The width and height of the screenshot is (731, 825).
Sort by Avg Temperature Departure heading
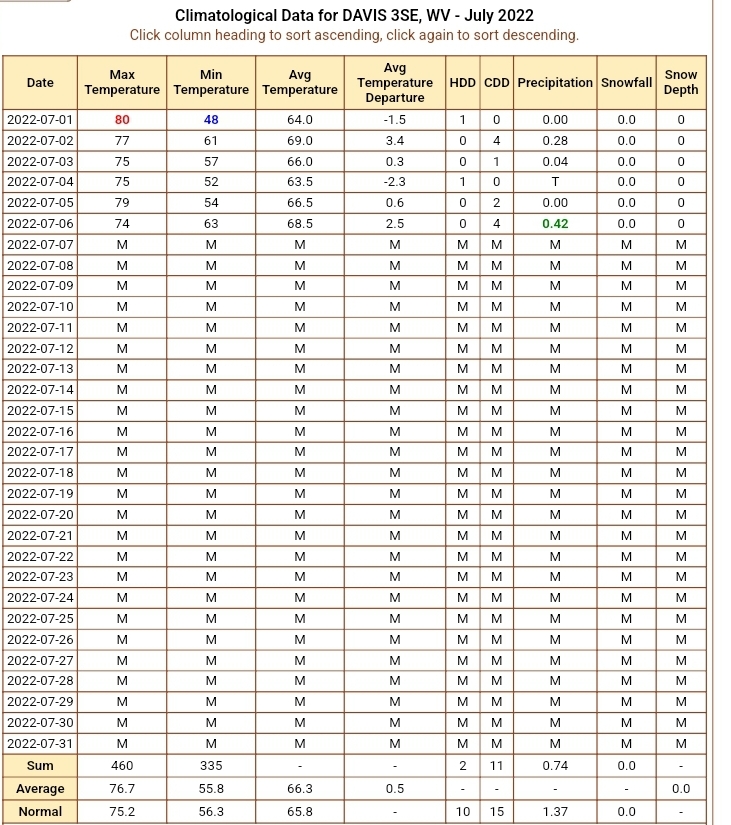395,83
